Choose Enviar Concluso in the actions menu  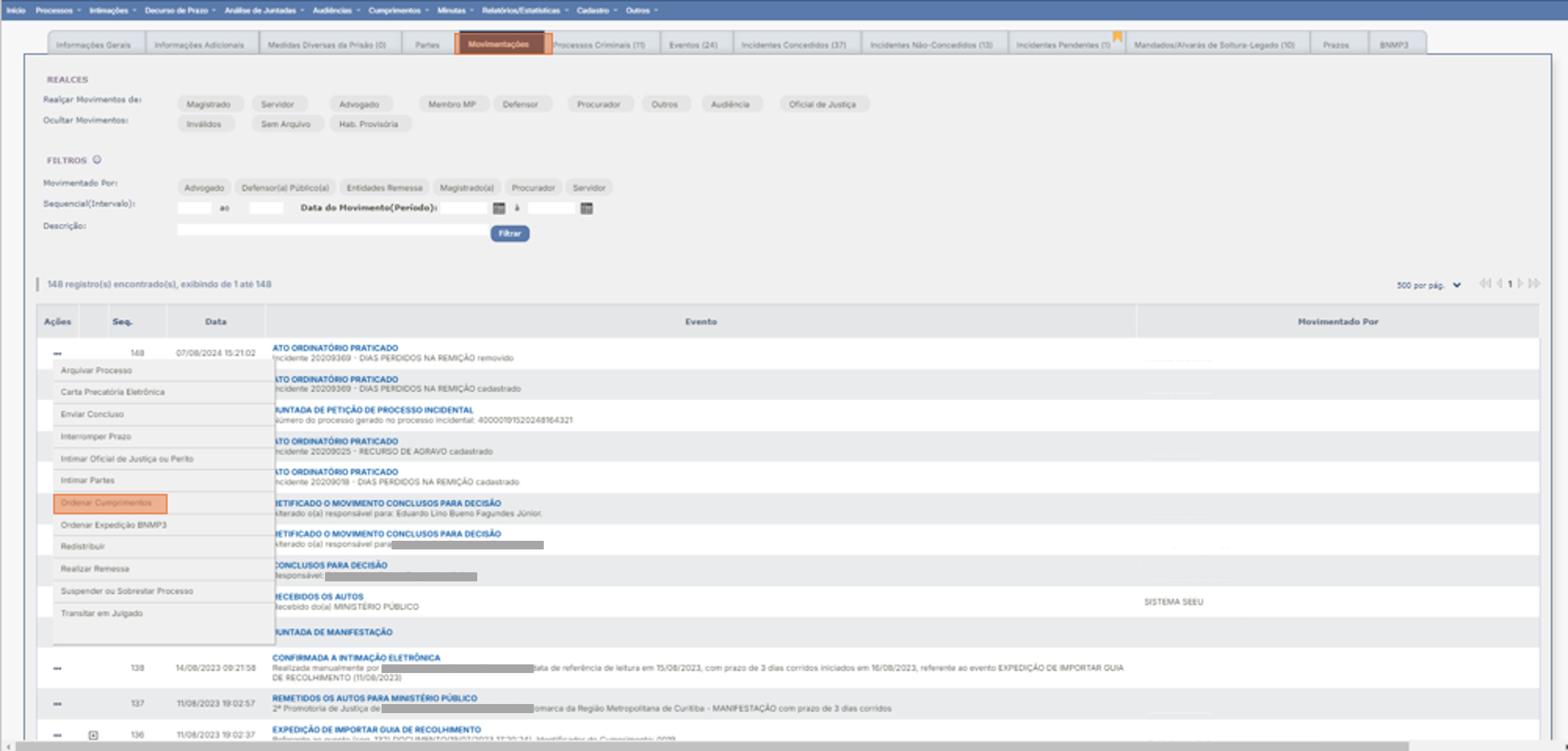[x=164, y=414]
